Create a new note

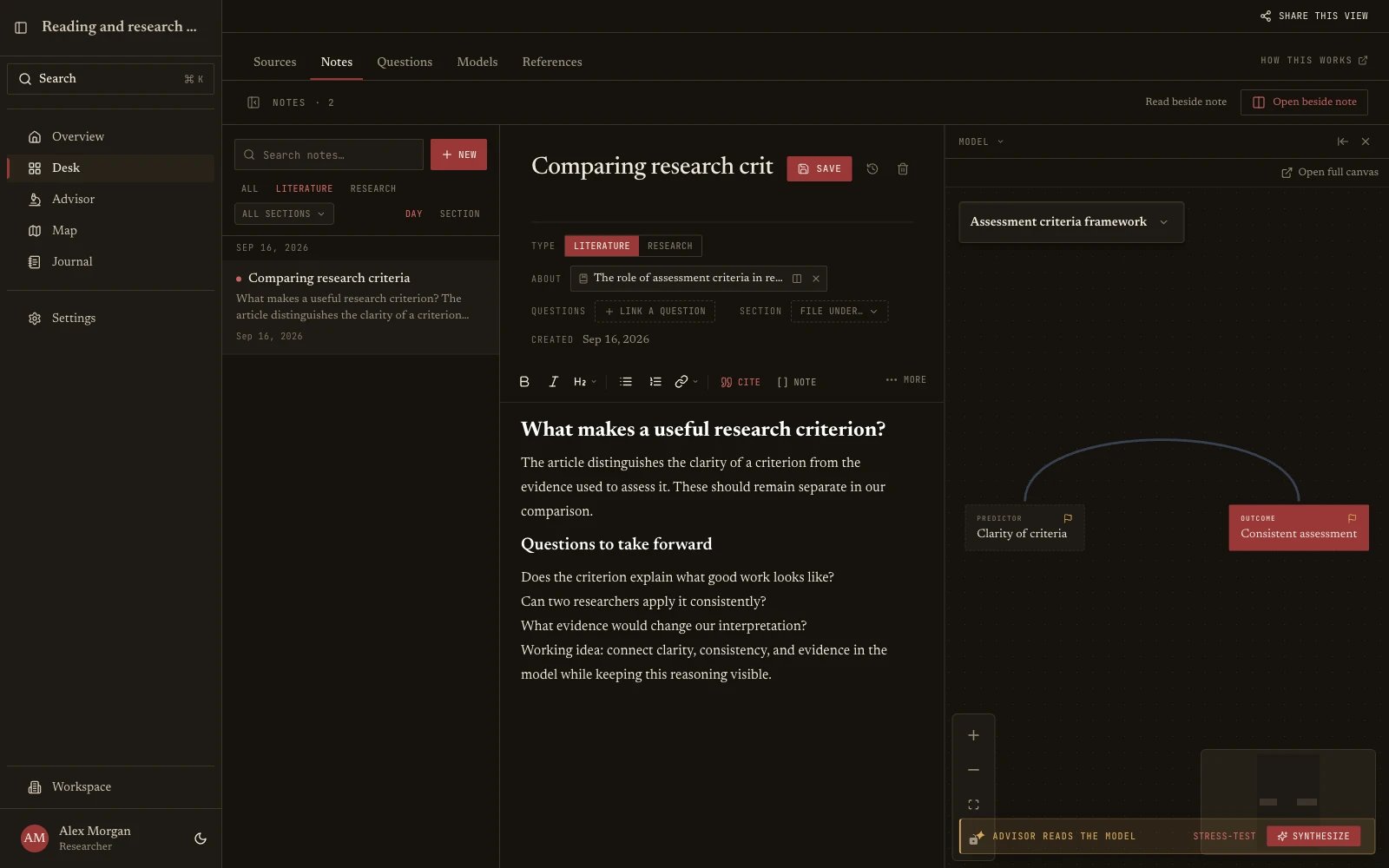tap(458, 155)
